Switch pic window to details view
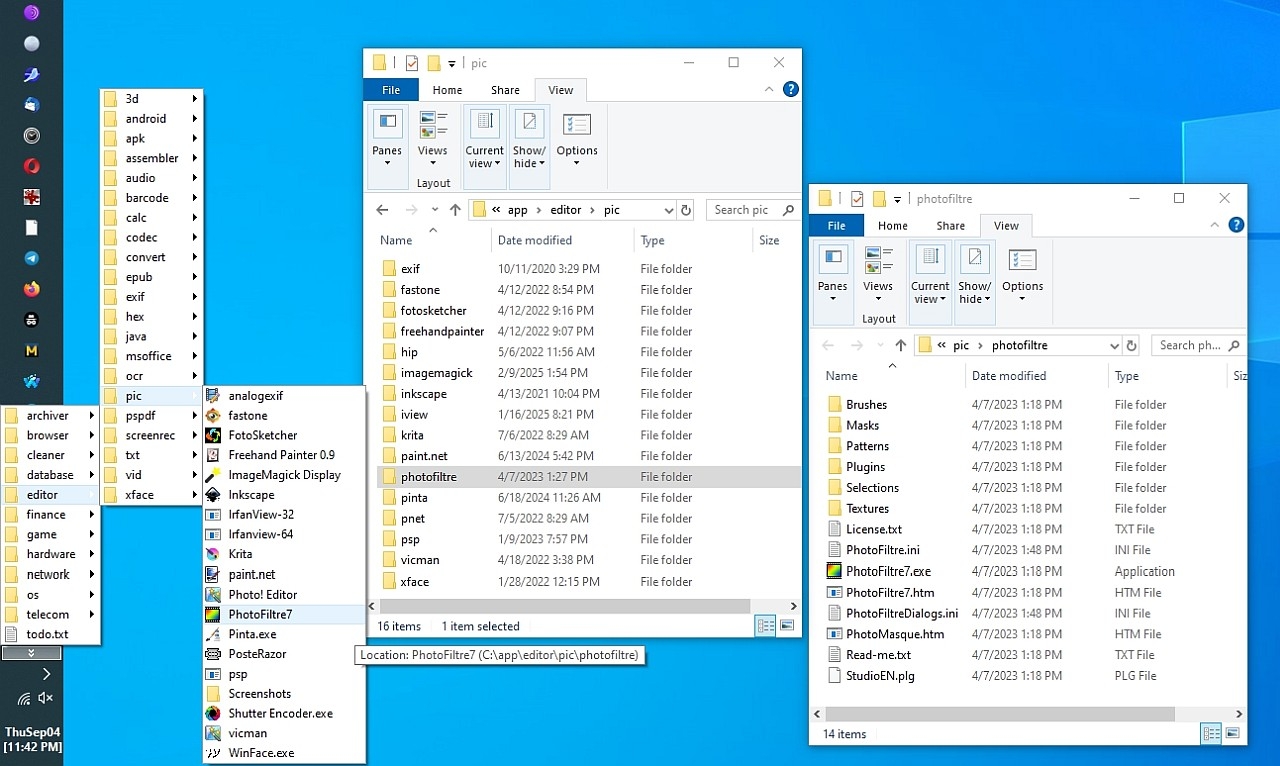Screen dimensions: 1280x766 click(766, 626)
